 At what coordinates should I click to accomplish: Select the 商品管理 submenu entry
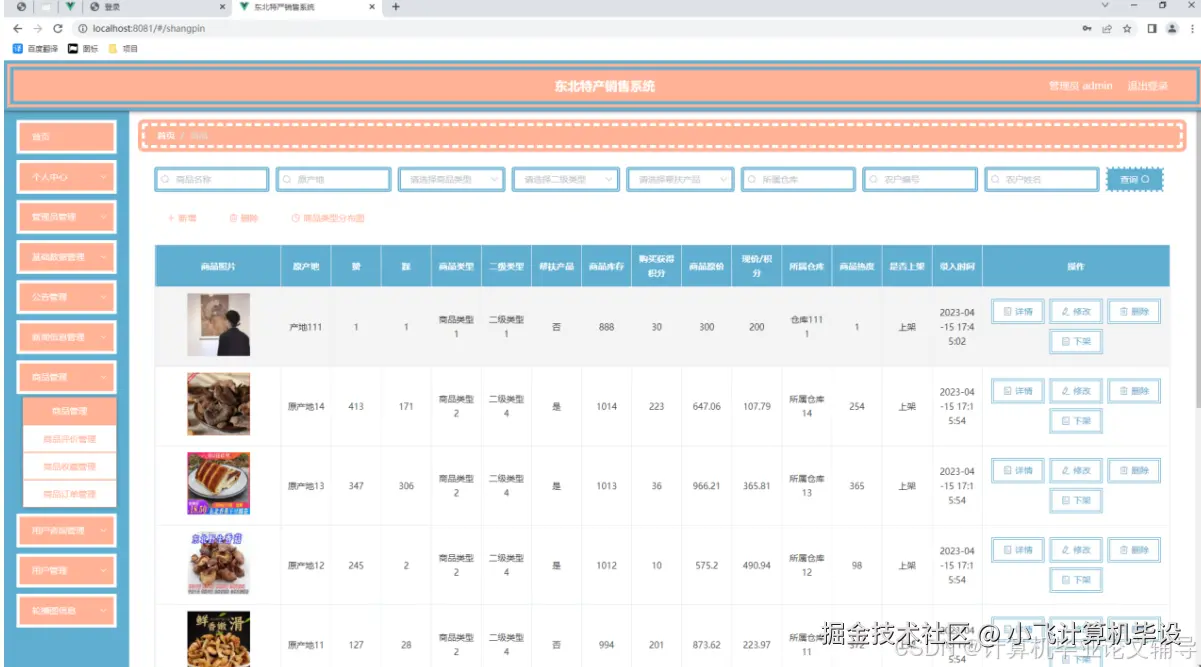click(70, 411)
